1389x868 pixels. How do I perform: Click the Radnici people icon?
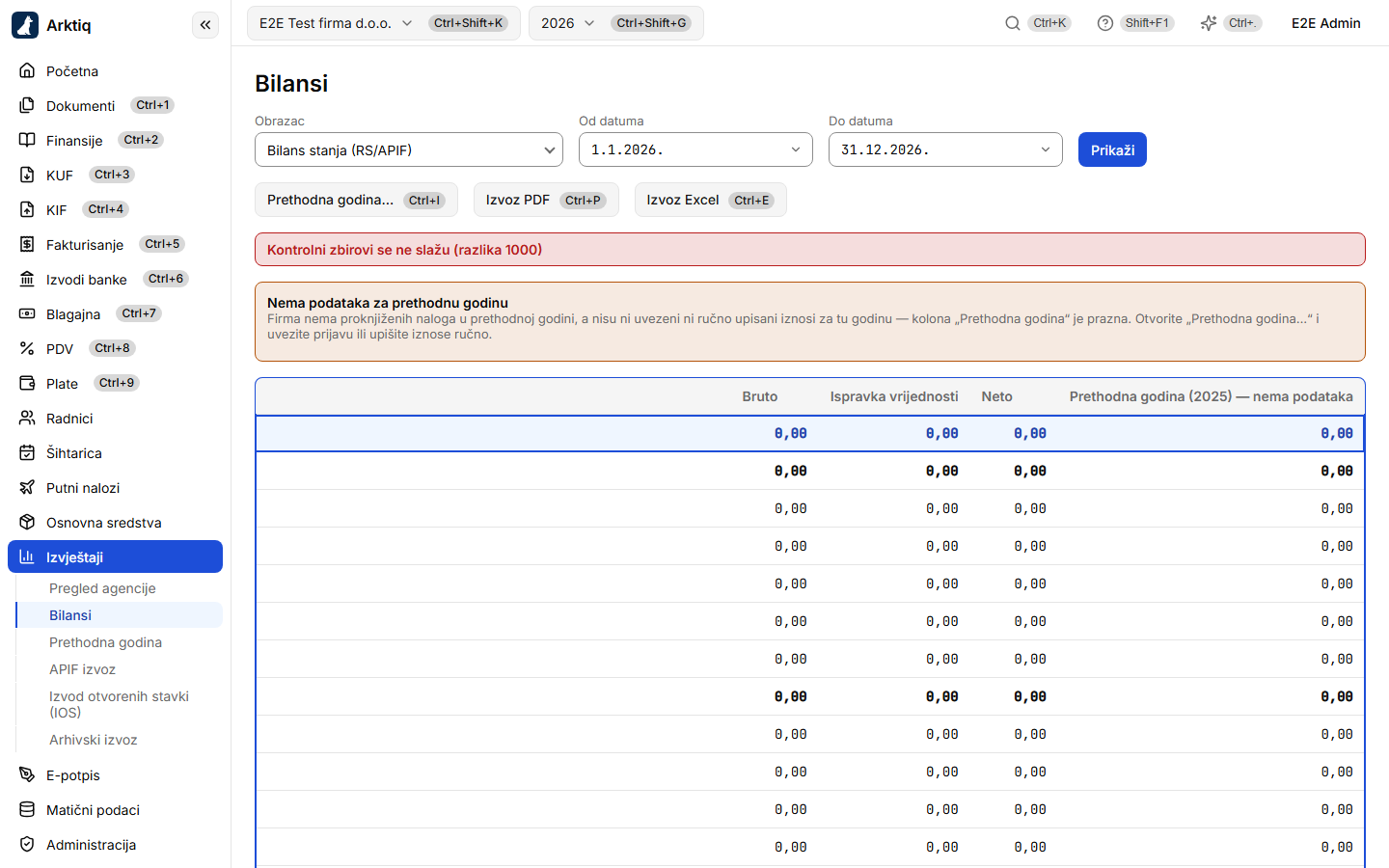click(27, 418)
